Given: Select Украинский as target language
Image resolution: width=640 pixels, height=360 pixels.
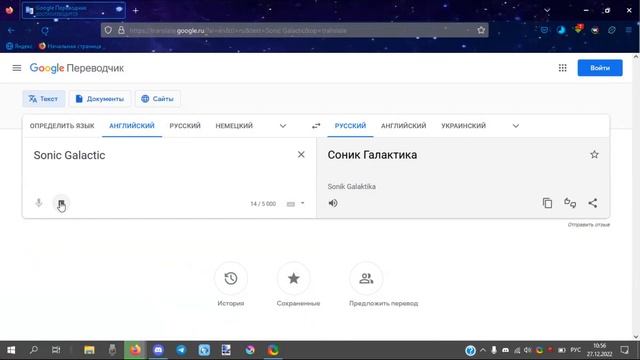Looking at the screenshot, I should pyautogui.click(x=463, y=126).
